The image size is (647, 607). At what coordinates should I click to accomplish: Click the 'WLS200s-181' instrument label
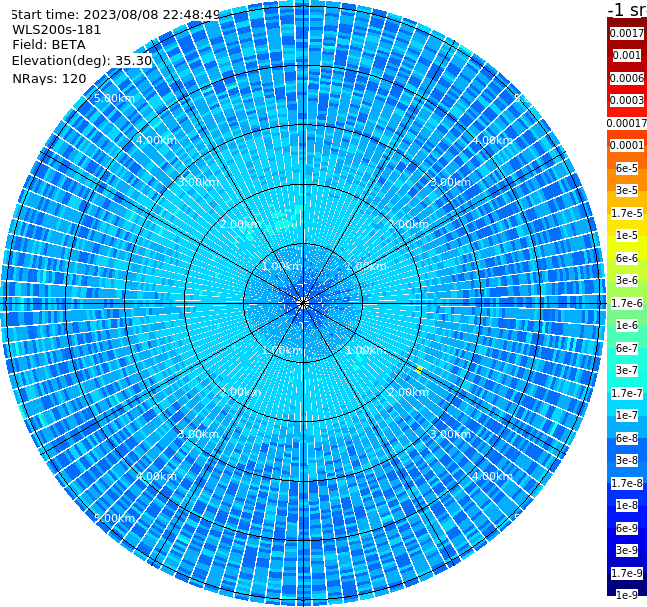pos(57,30)
